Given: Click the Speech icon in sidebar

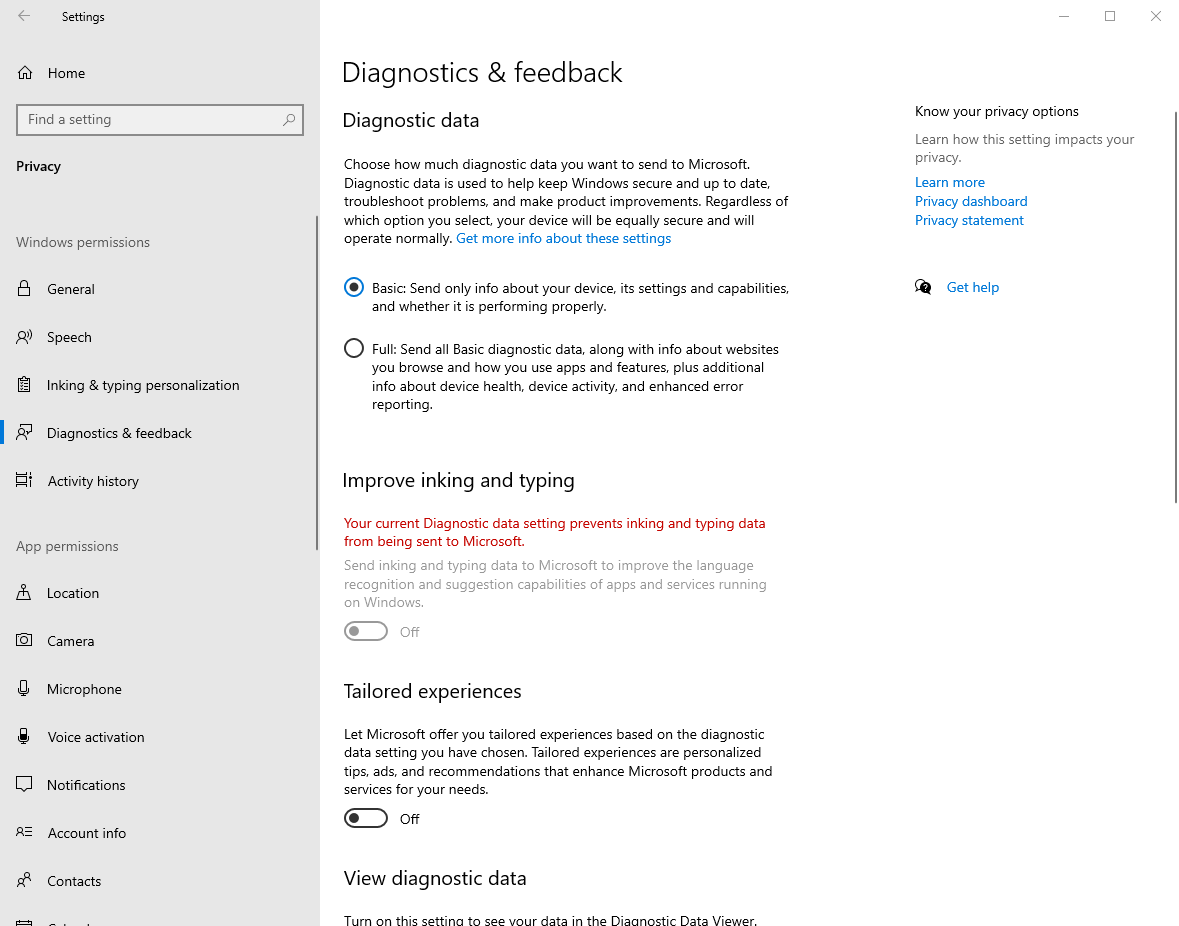Looking at the screenshot, I should coord(25,337).
